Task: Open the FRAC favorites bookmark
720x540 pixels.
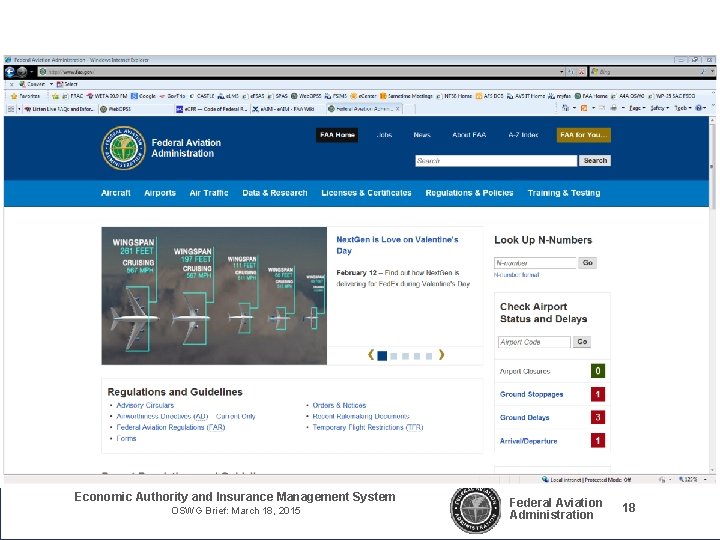Action: 73,96
